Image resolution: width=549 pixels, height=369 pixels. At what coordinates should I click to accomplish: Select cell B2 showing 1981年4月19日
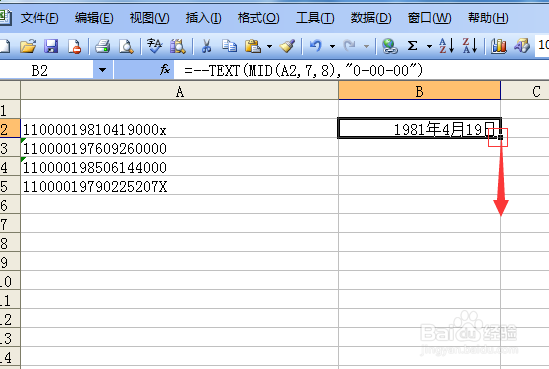(419, 128)
